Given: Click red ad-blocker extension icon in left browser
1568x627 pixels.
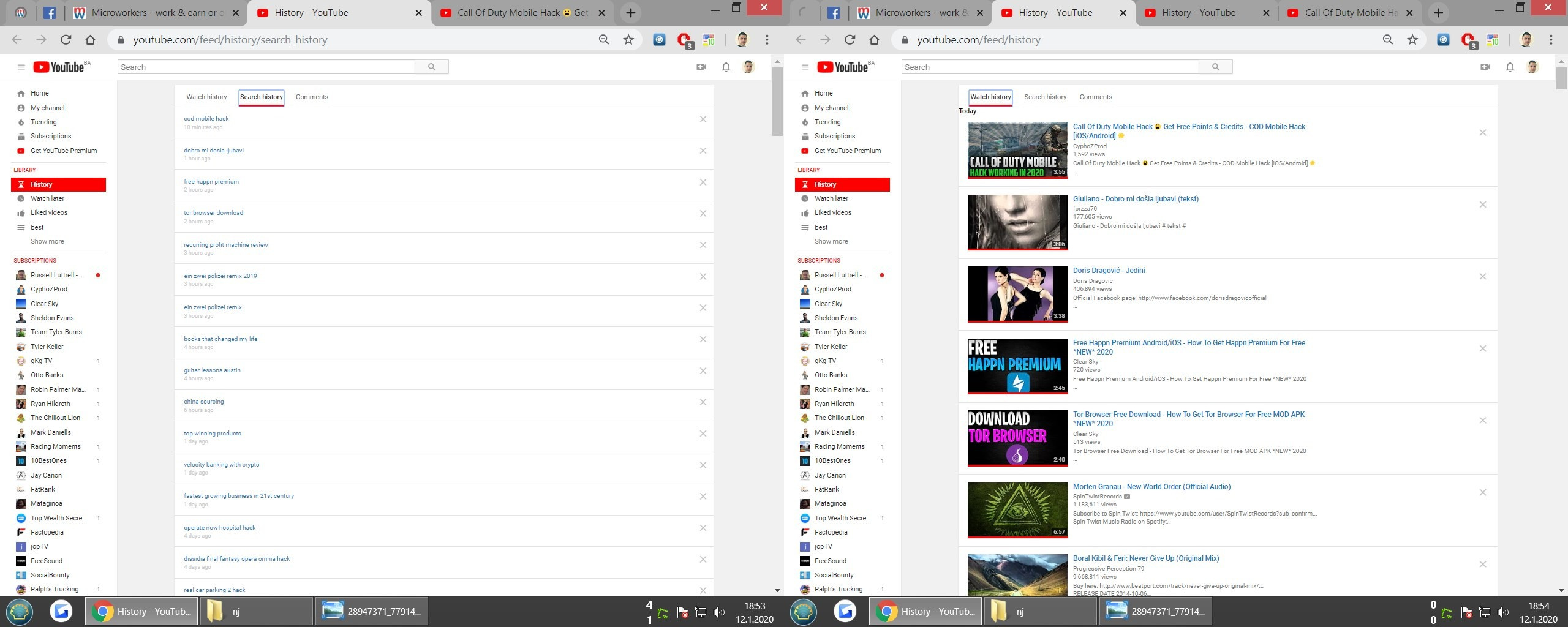Looking at the screenshot, I should 684,40.
